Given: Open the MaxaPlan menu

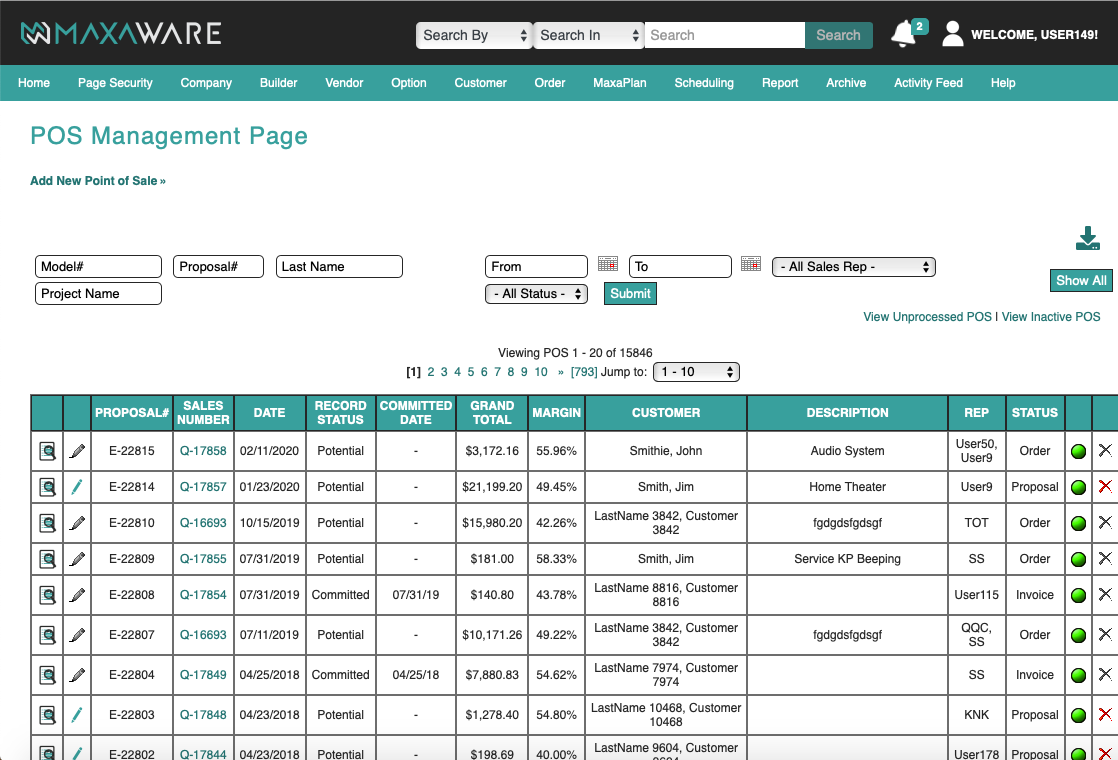Looking at the screenshot, I should pyautogui.click(x=620, y=83).
